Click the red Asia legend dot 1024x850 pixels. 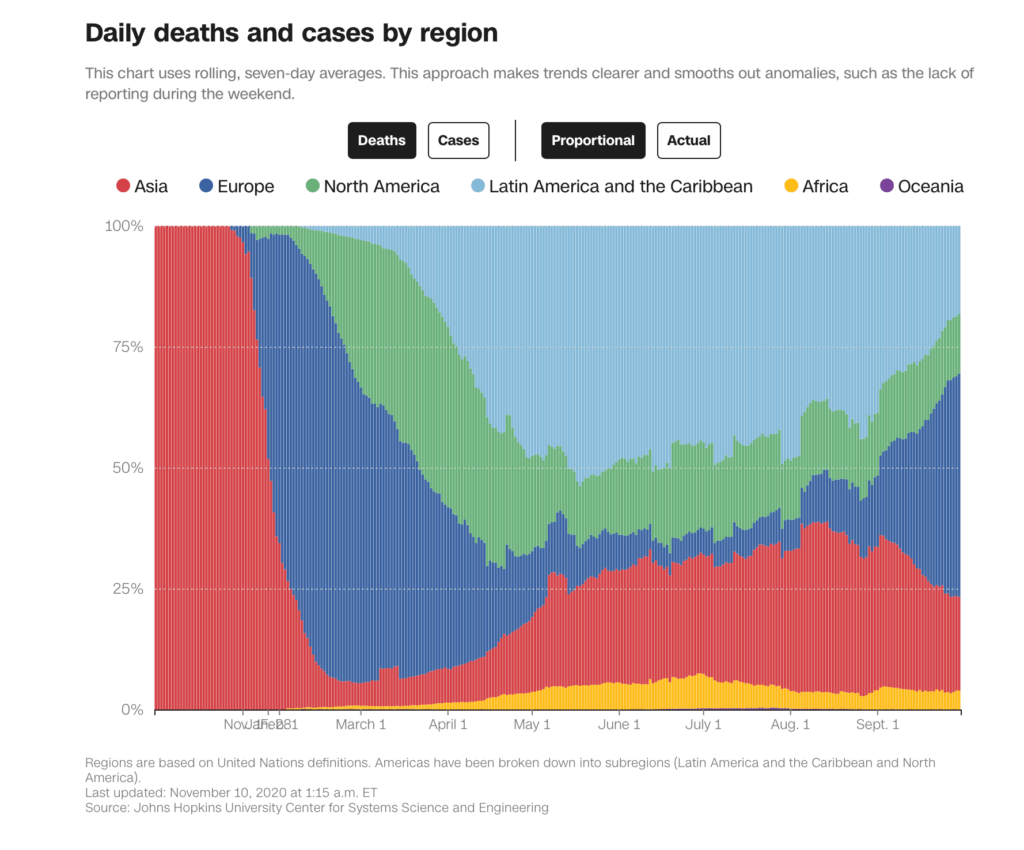pyautogui.click(x=123, y=186)
